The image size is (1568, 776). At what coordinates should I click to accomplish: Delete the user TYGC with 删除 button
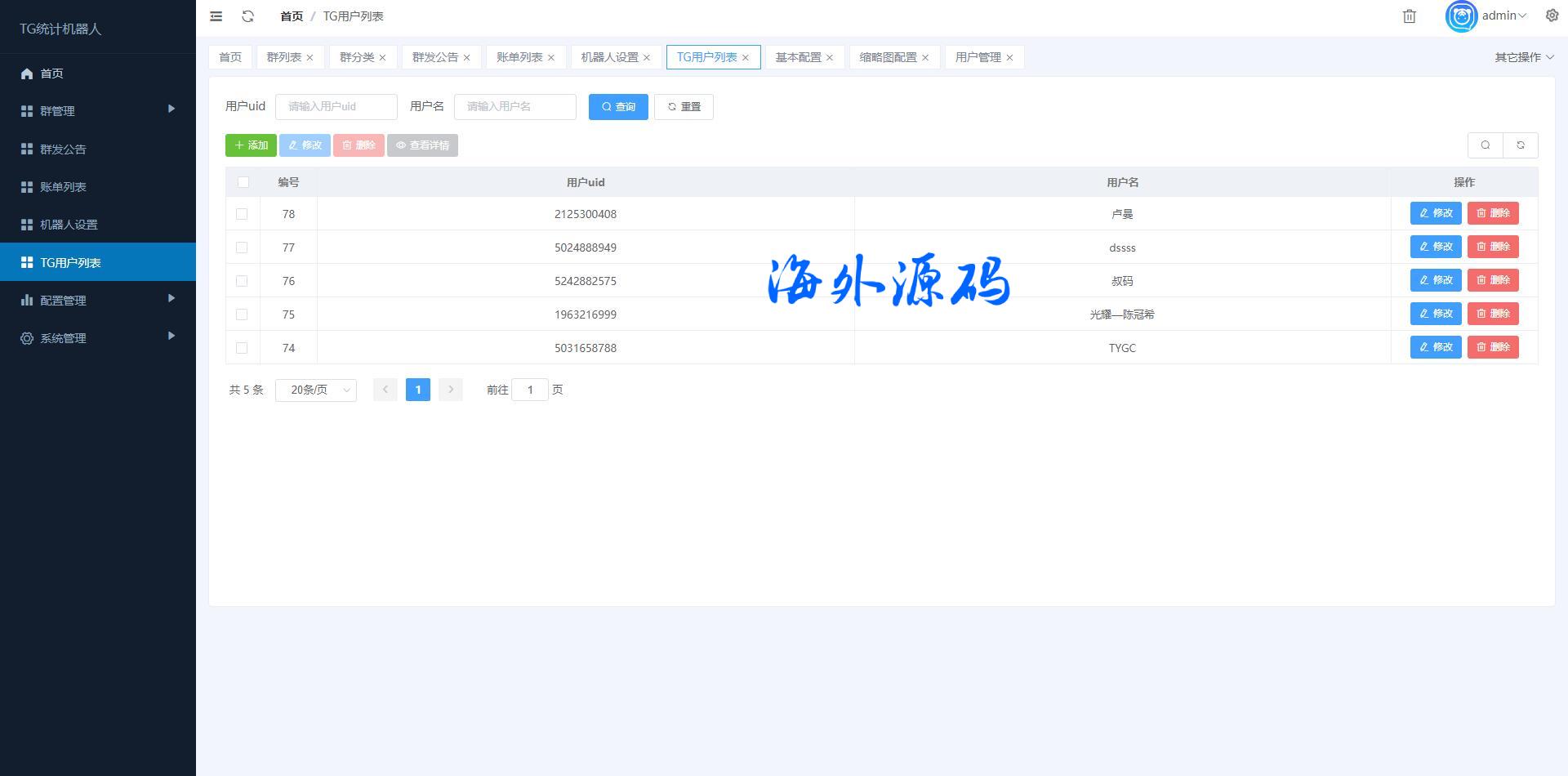1492,347
